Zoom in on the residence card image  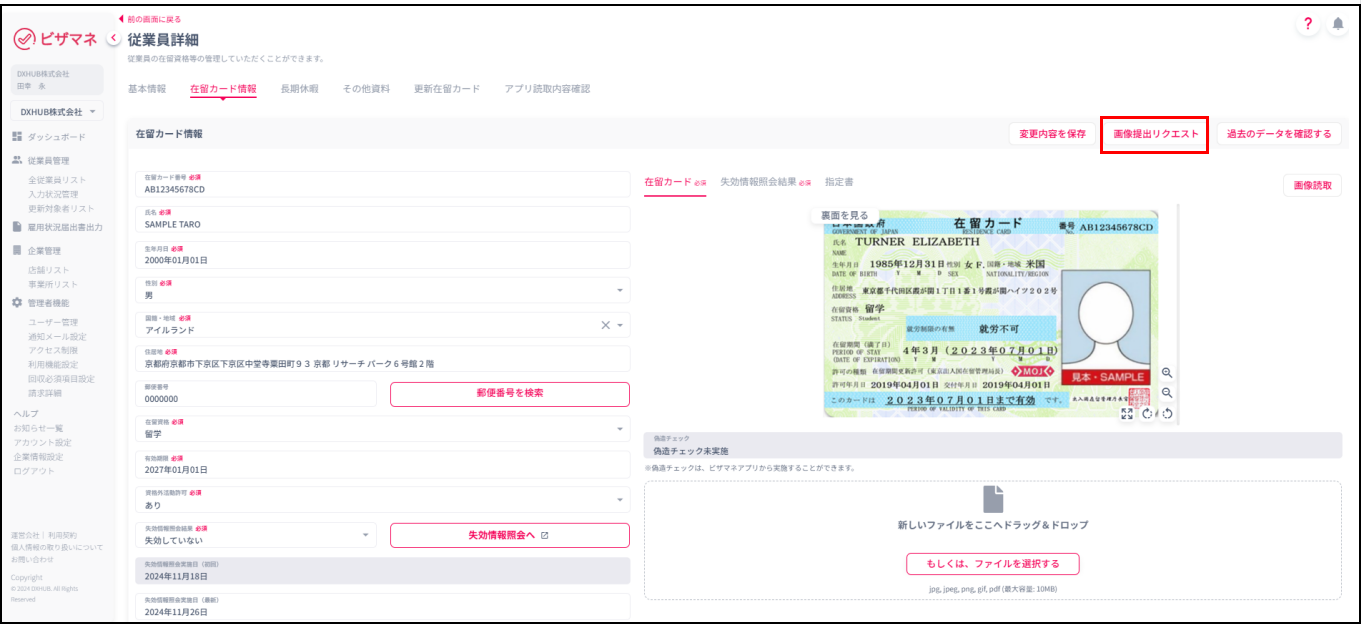click(x=1166, y=372)
